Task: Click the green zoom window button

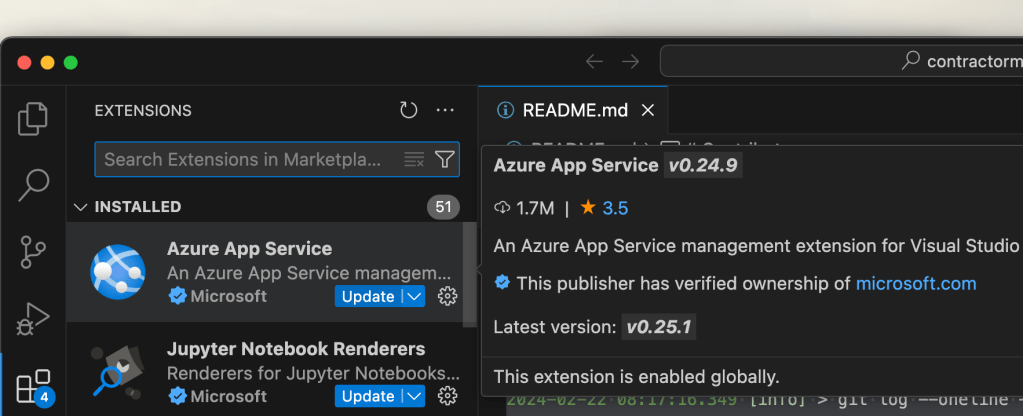Action: (x=70, y=63)
